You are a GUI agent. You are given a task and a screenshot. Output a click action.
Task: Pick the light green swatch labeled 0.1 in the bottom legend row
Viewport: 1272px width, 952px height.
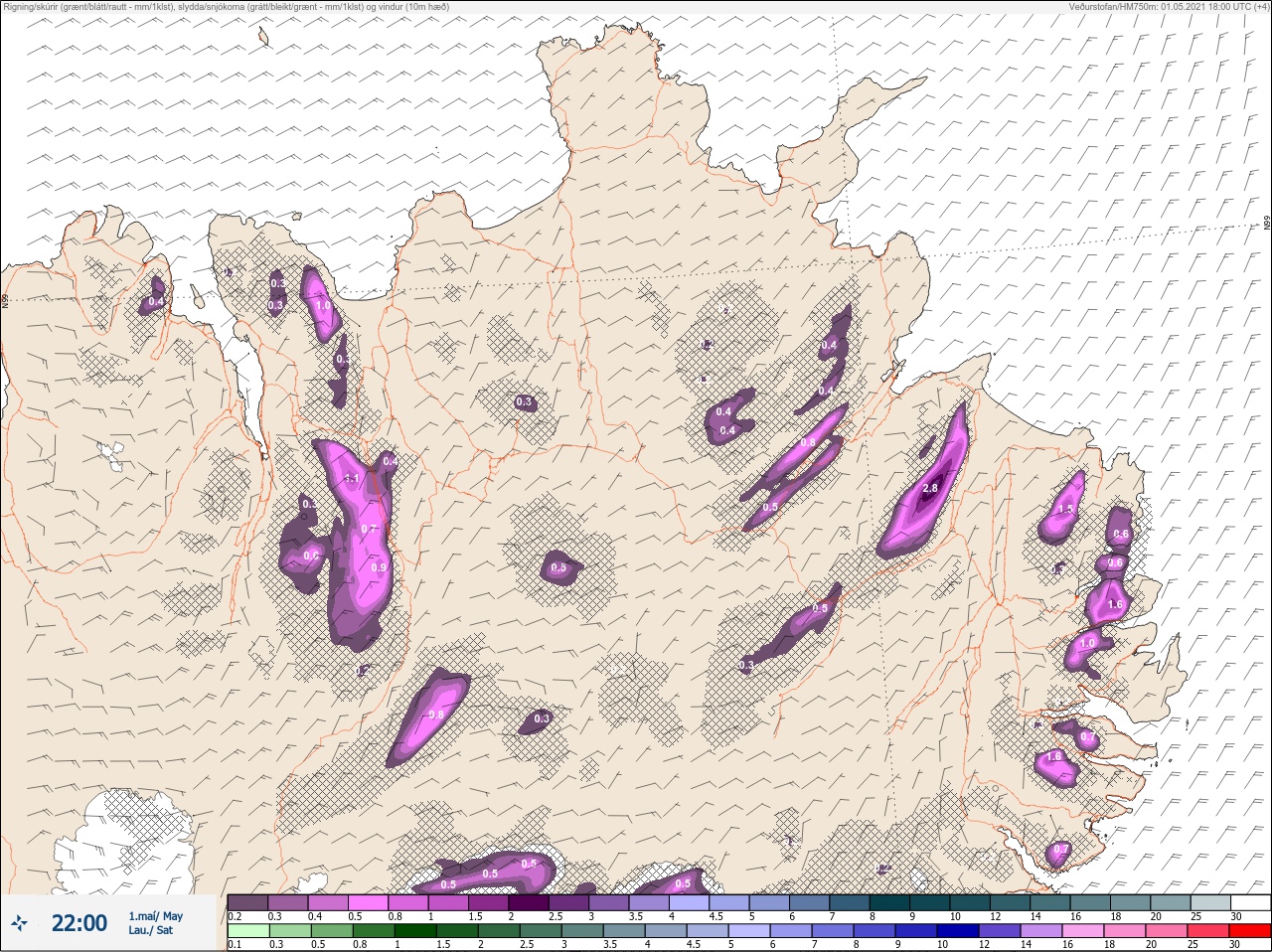pos(247,931)
